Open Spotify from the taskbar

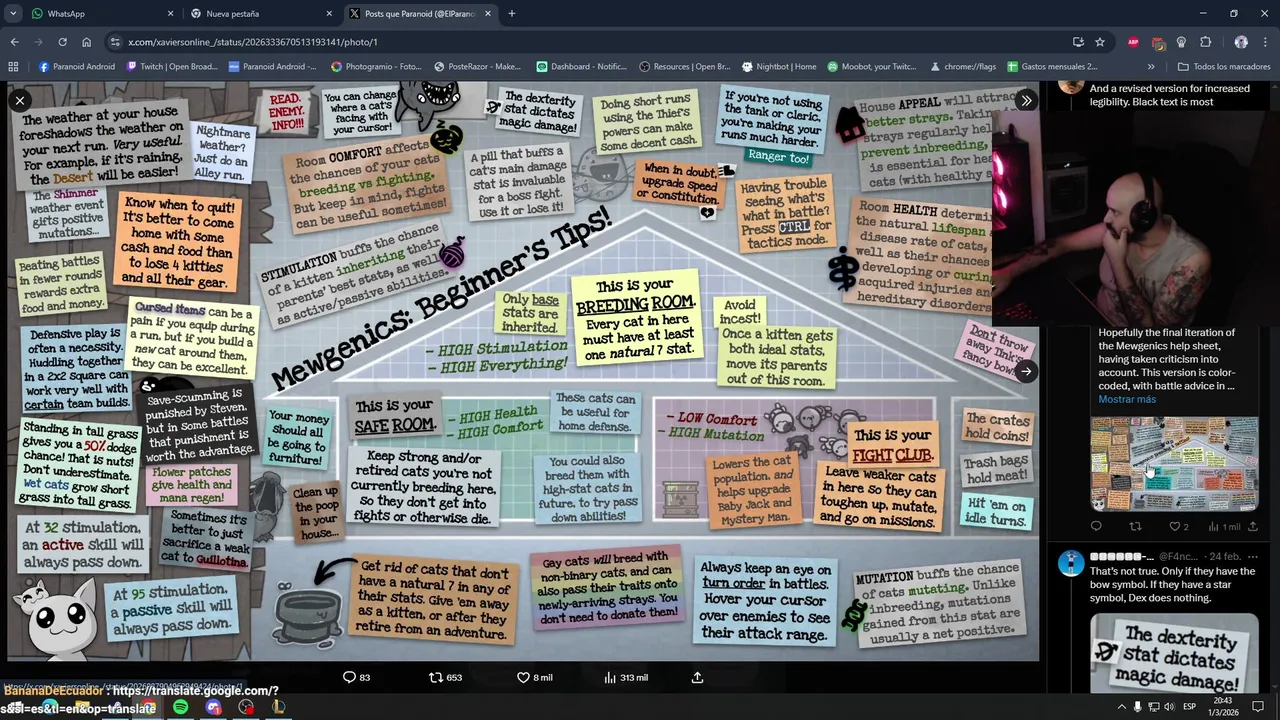180,707
